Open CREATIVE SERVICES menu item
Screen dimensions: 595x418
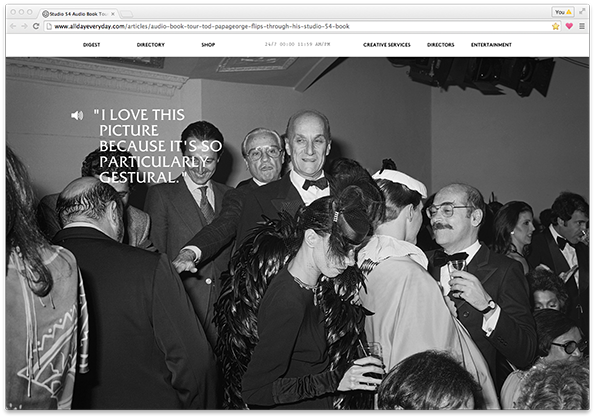387,45
